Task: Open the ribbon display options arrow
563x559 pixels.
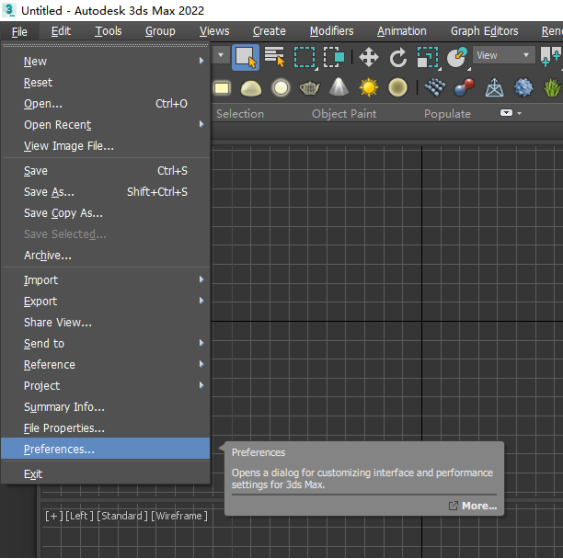Action: tap(519, 113)
